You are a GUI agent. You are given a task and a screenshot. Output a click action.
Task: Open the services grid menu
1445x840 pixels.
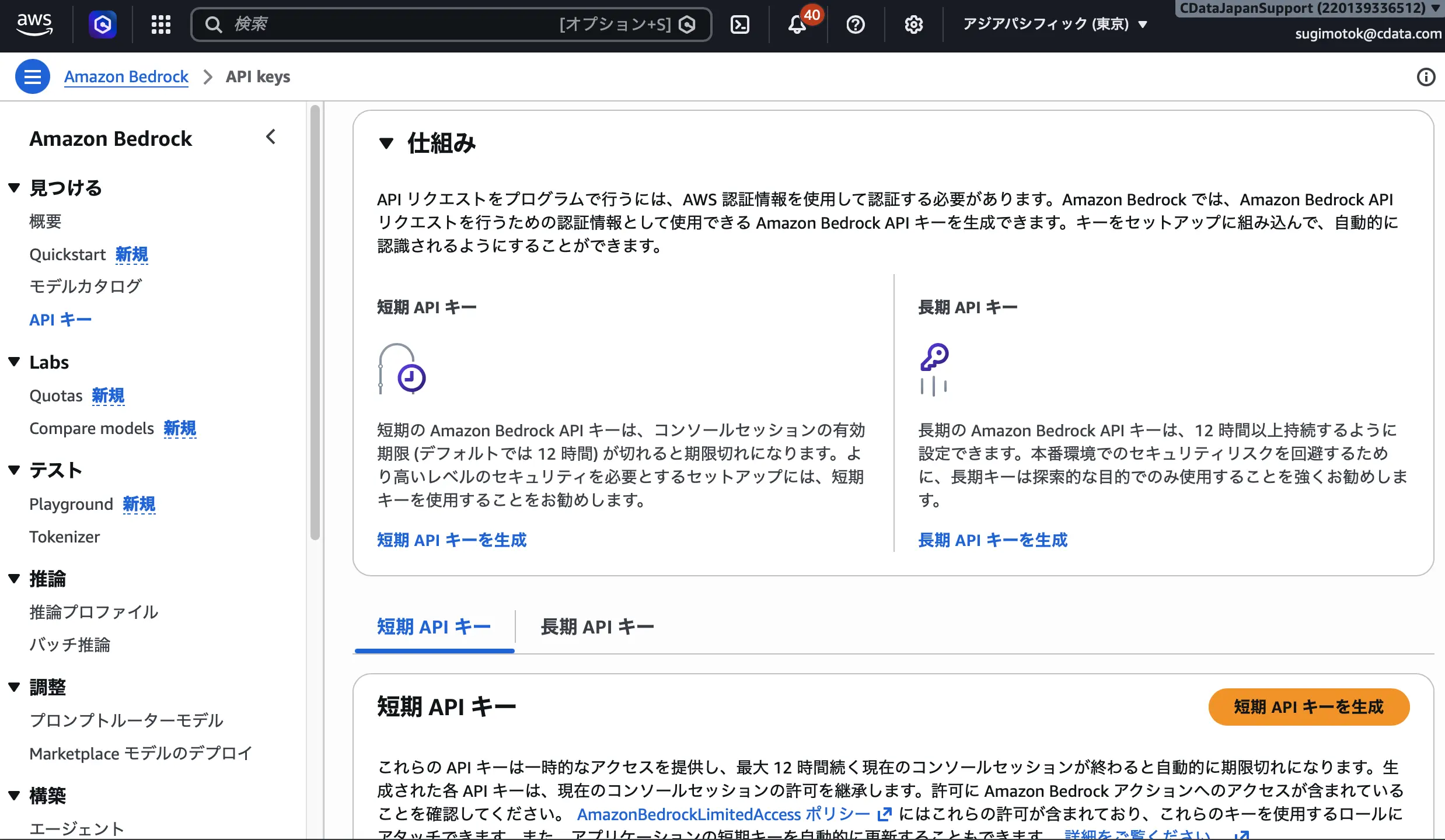click(161, 24)
